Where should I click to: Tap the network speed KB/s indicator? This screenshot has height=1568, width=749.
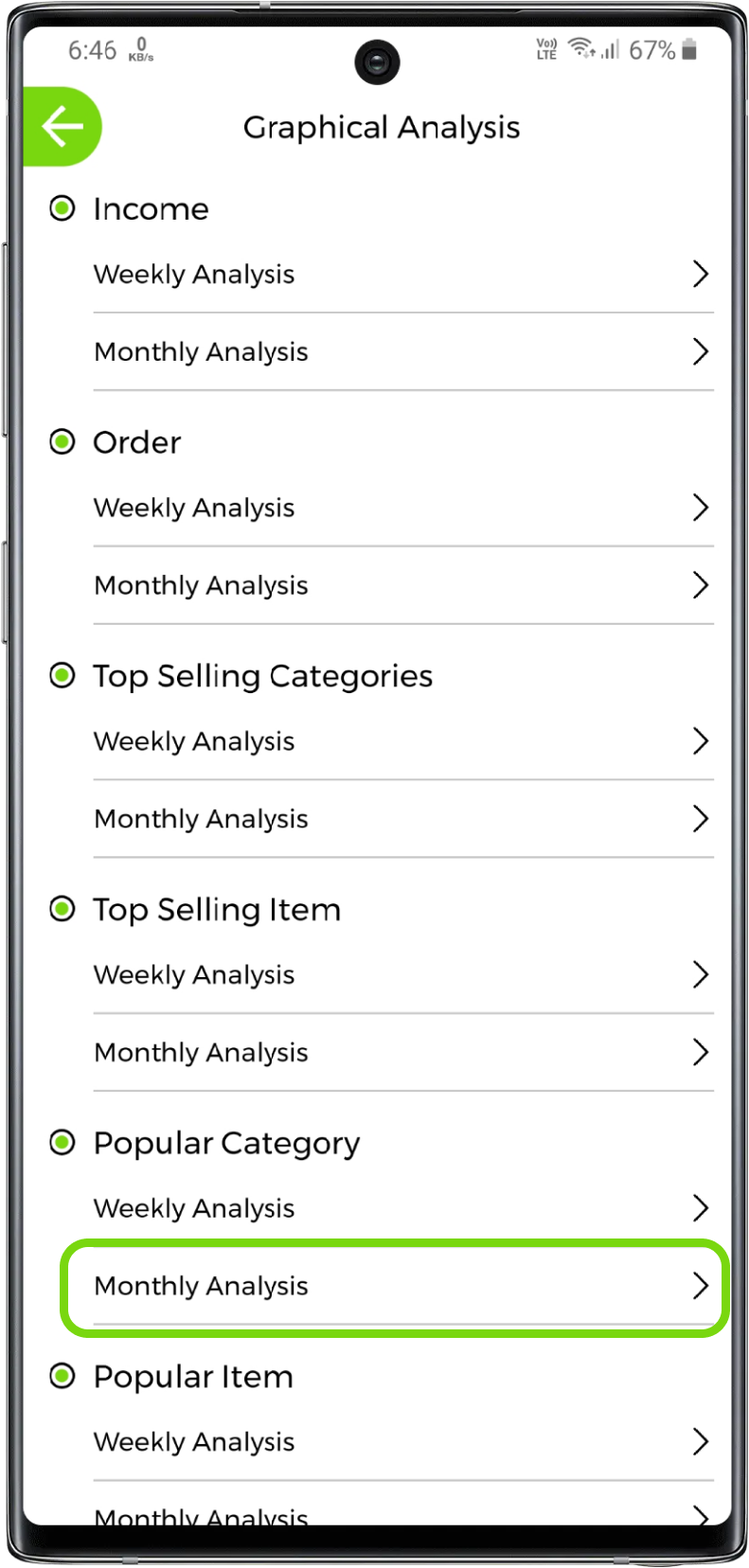tap(141, 50)
